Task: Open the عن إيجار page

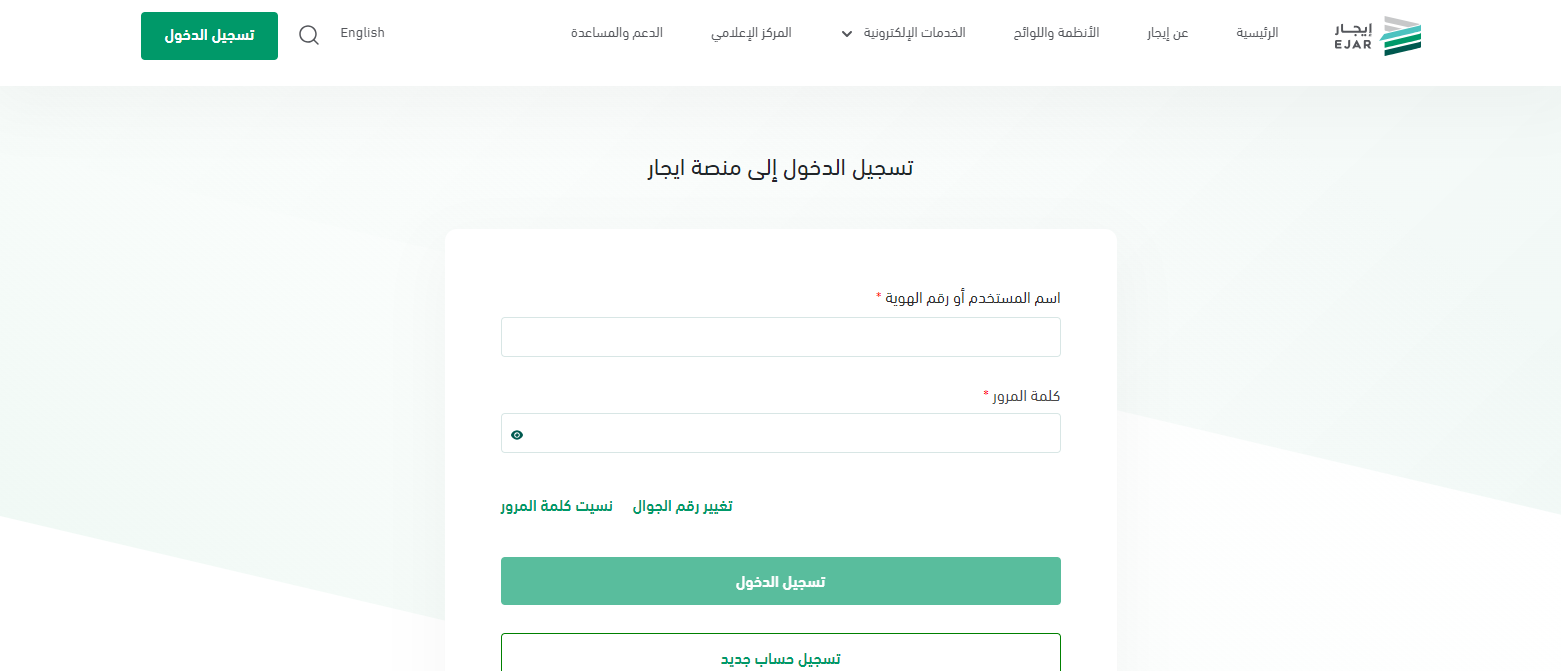Action: click(1167, 33)
